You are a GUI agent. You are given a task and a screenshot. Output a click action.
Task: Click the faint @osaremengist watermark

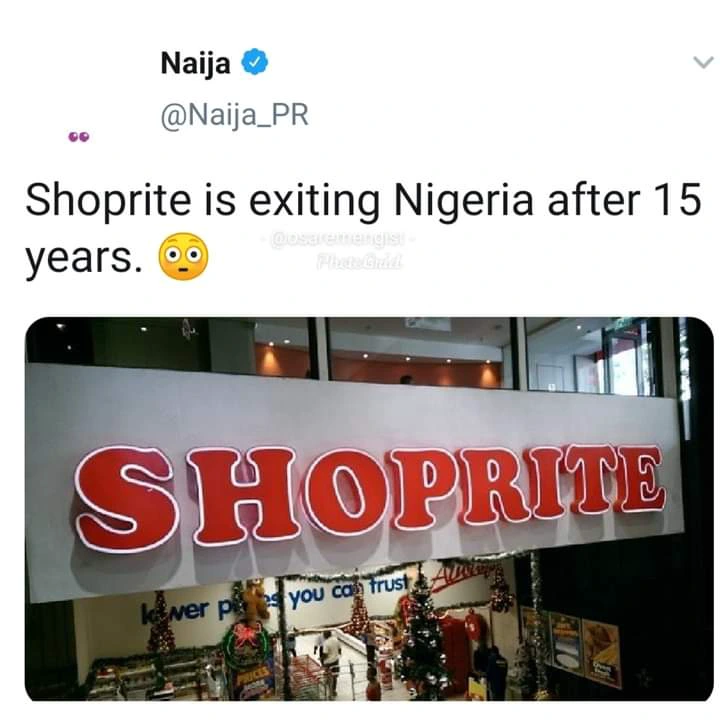click(x=339, y=239)
